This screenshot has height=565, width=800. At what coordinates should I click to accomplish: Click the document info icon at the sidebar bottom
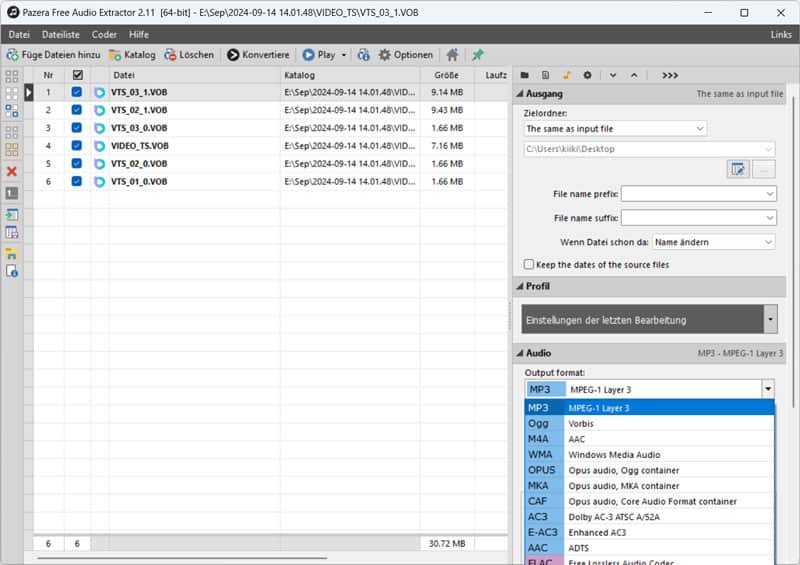(x=12, y=272)
